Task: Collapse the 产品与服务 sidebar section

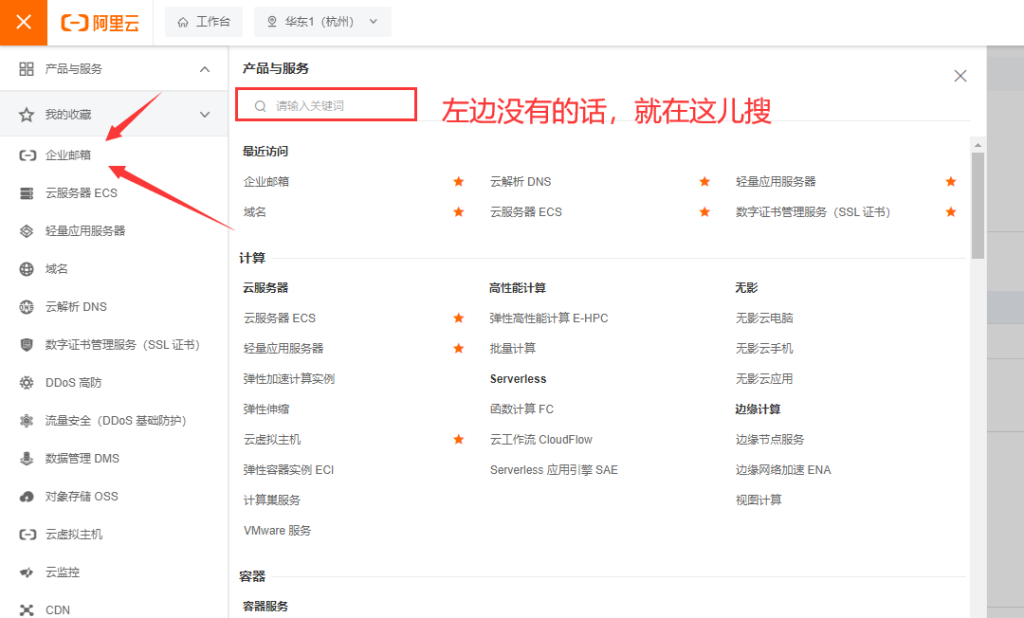Action: tap(204, 69)
